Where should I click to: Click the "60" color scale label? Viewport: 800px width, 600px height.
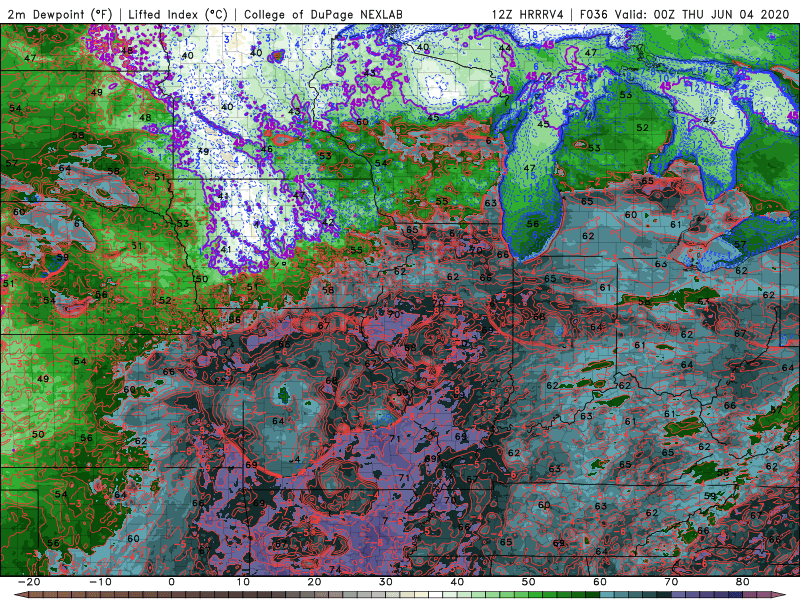[600, 582]
